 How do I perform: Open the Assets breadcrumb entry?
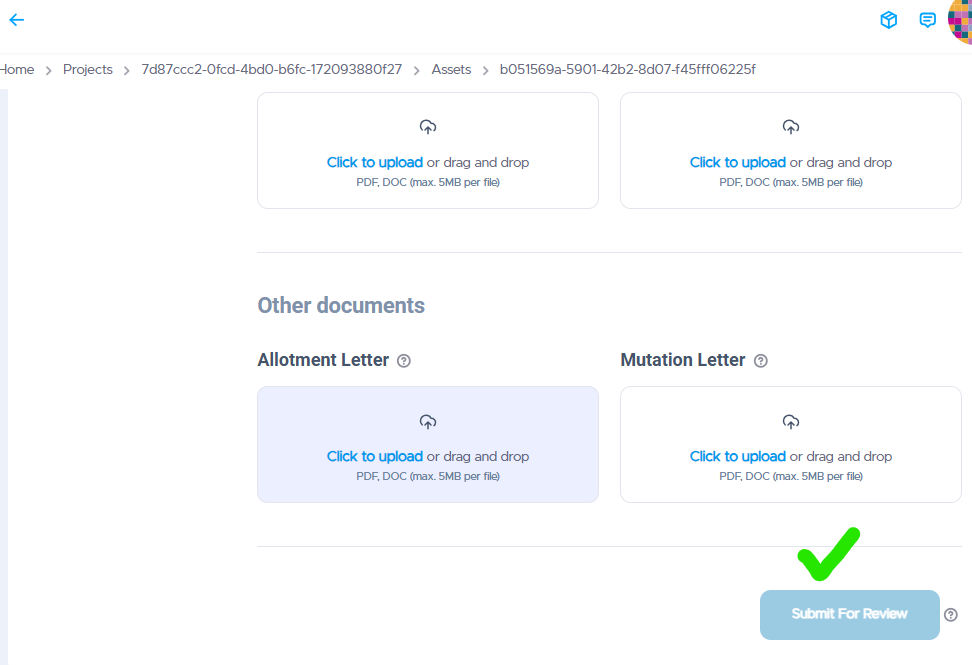[451, 69]
